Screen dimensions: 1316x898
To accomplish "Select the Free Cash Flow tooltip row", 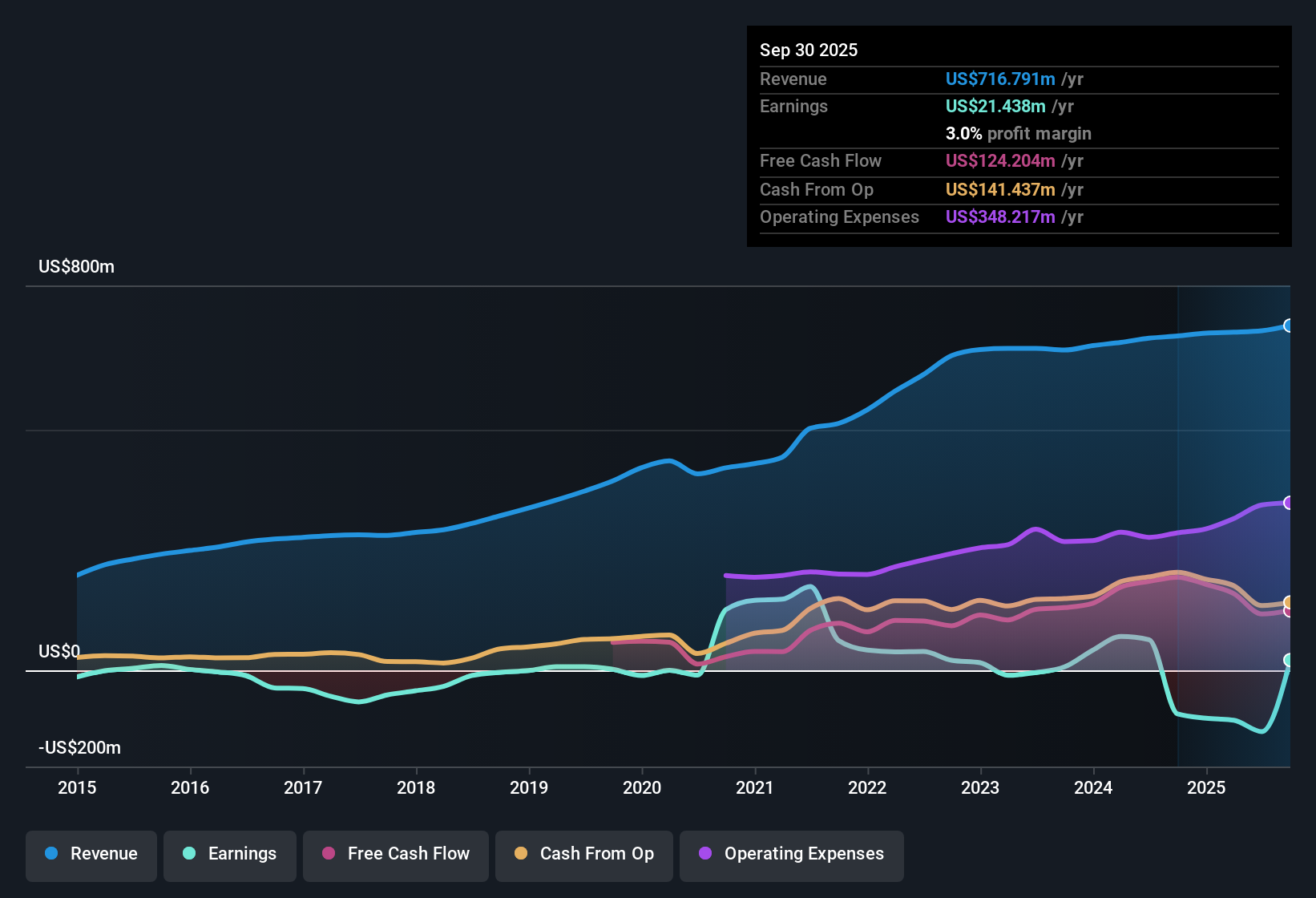I will 922,161.
